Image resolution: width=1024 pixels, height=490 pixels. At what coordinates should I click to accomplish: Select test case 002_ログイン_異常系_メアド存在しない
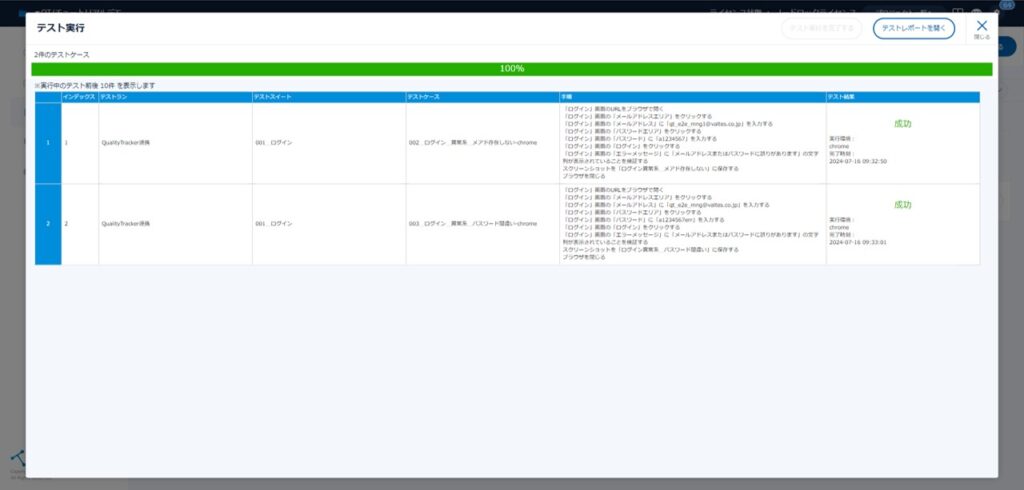click(473, 143)
